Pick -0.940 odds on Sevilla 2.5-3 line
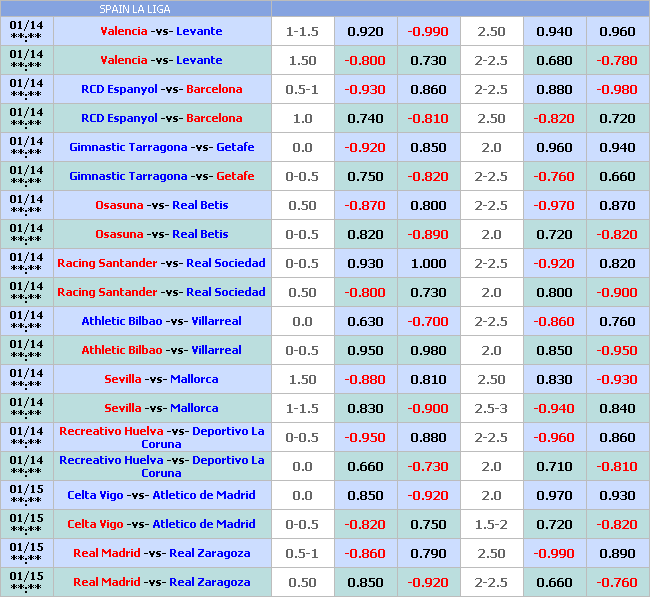 (554, 408)
